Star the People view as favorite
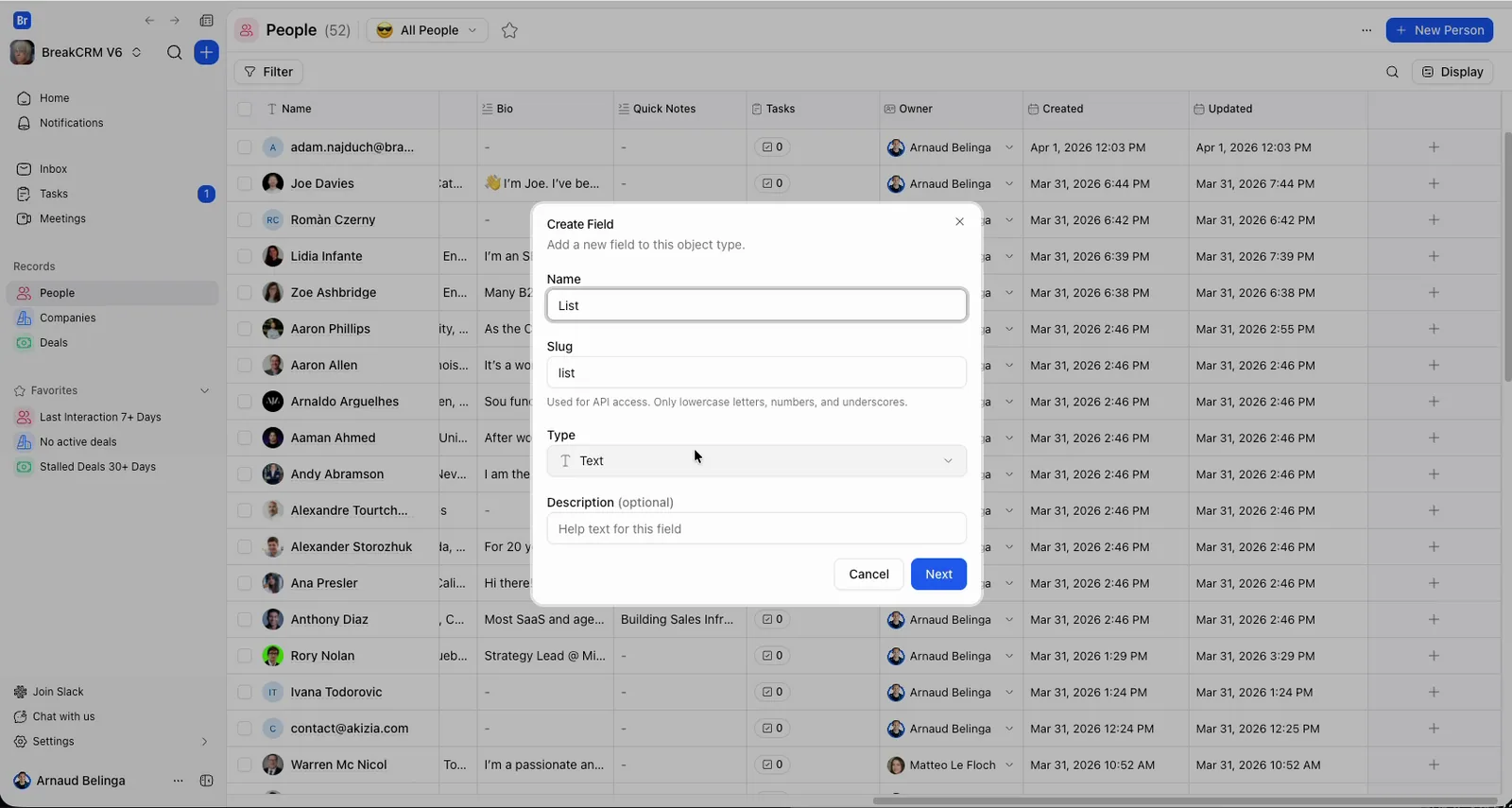Viewport: 1512px width, 808px height. point(509,30)
